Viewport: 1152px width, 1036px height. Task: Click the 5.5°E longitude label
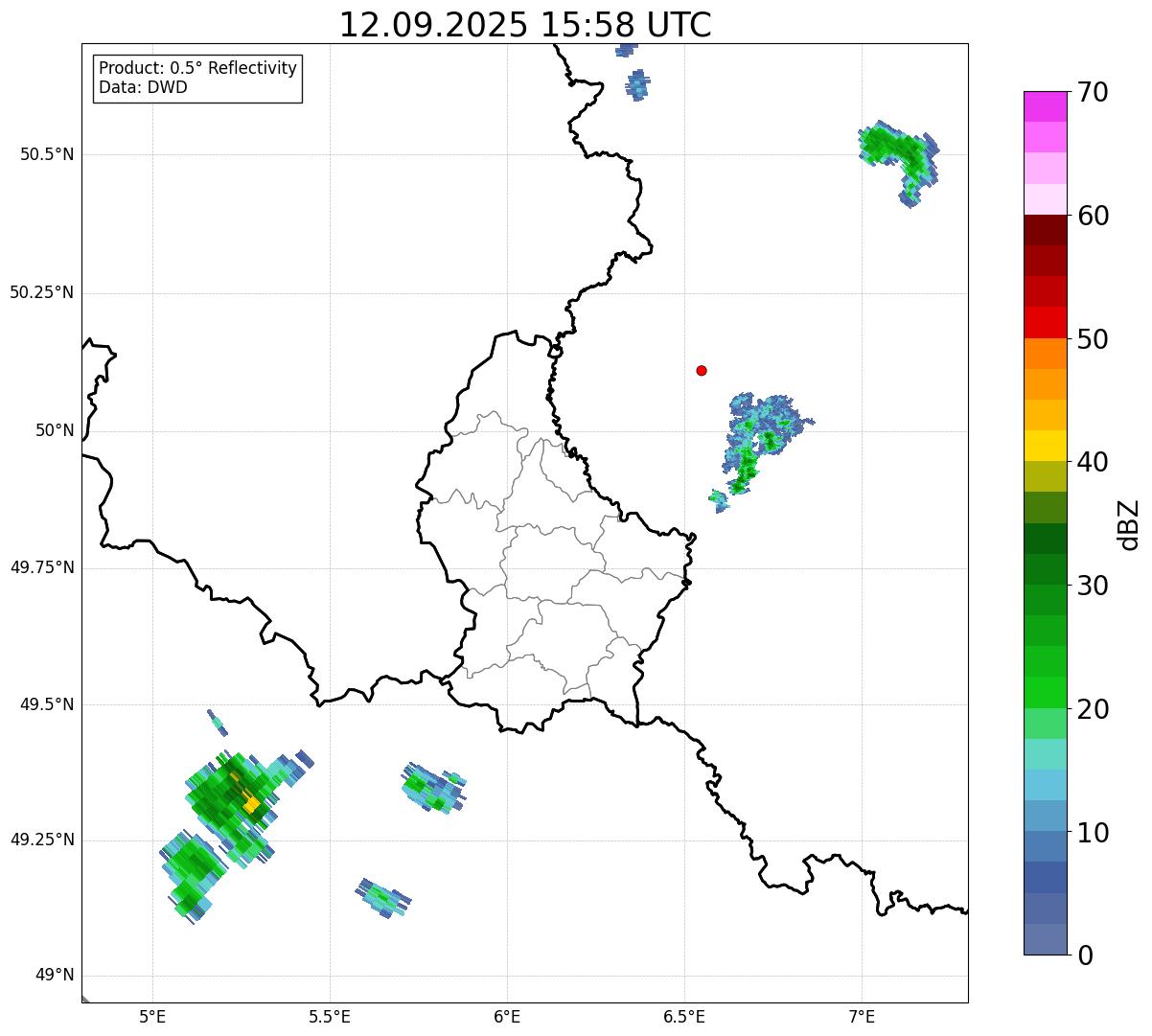pos(330,1017)
